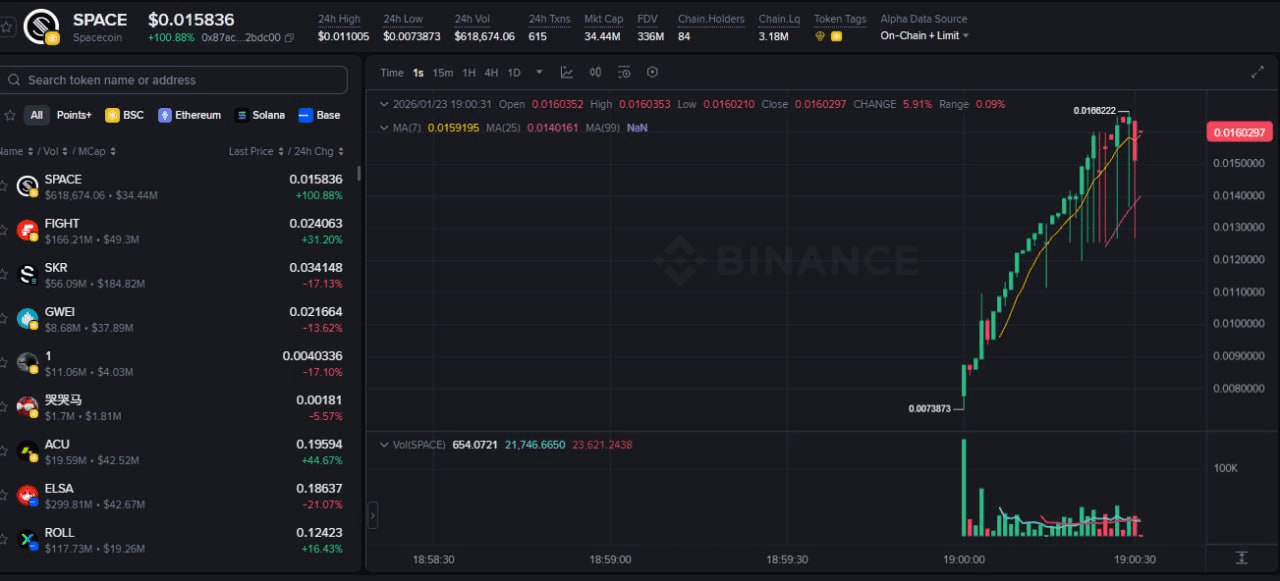Image resolution: width=1280 pixels, height=581 pixels.
Task: Switch to the Solana network tab
Action: (259, 115)
